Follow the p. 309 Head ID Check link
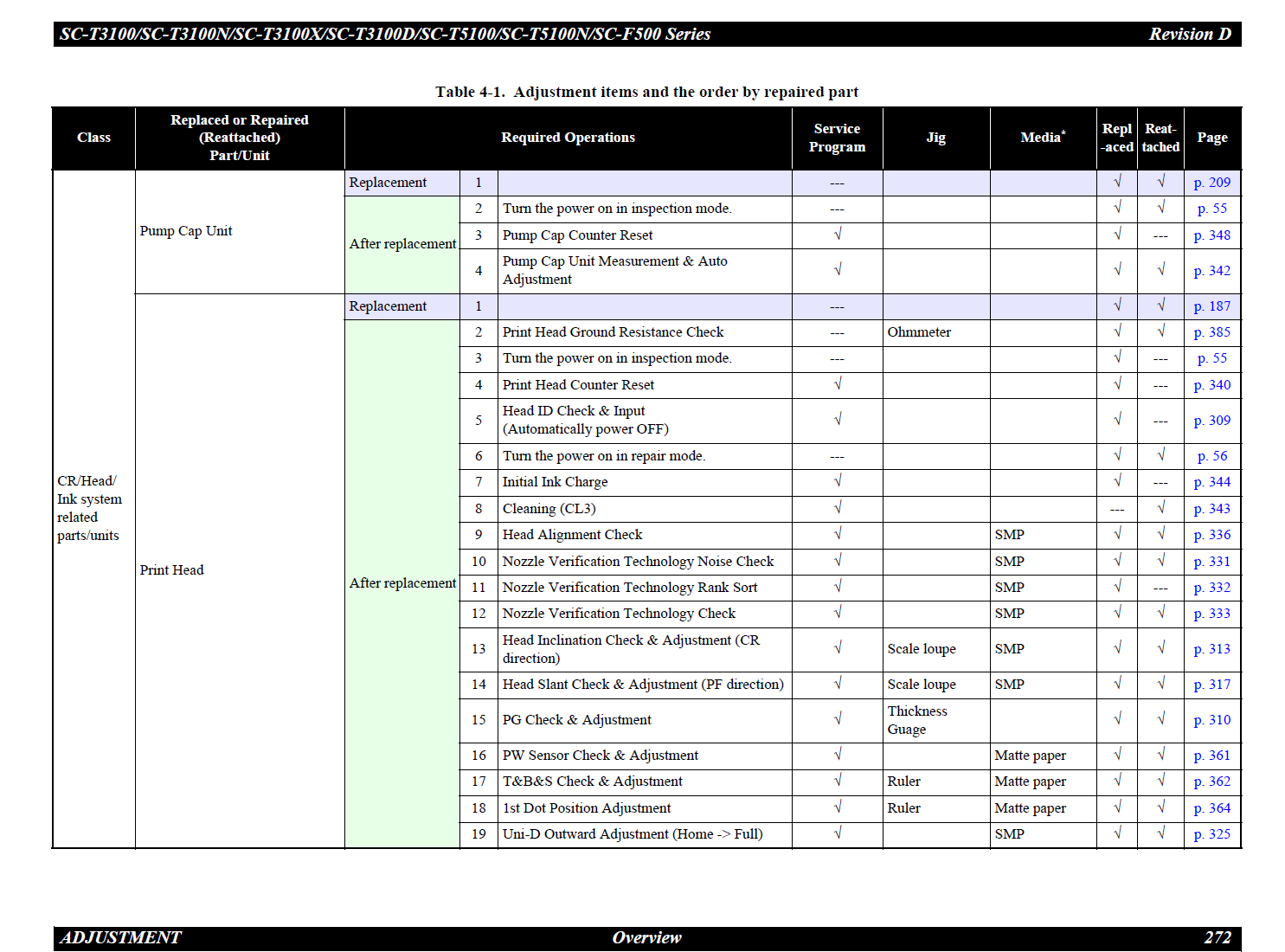Viewport: 1285px width, 952px height. point(1211,421)
